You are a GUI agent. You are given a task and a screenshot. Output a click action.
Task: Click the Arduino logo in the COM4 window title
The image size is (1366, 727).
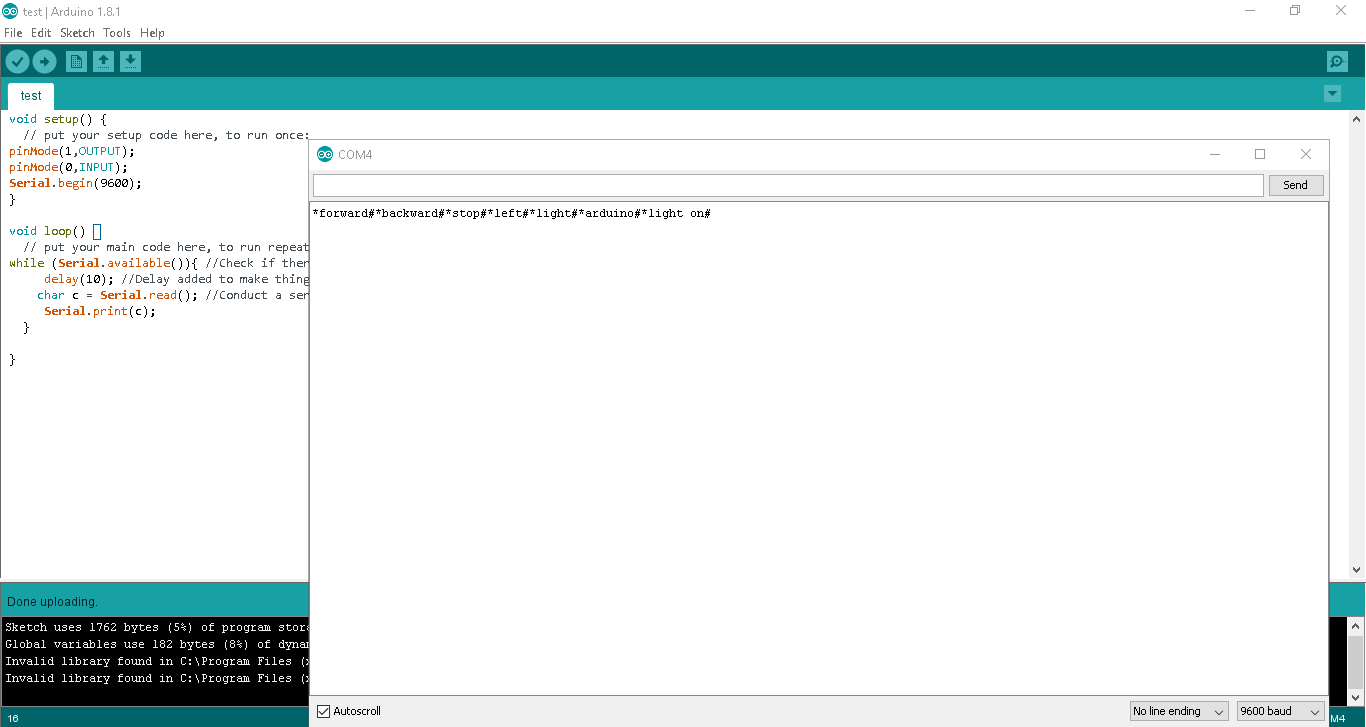[x=325, y=154]
